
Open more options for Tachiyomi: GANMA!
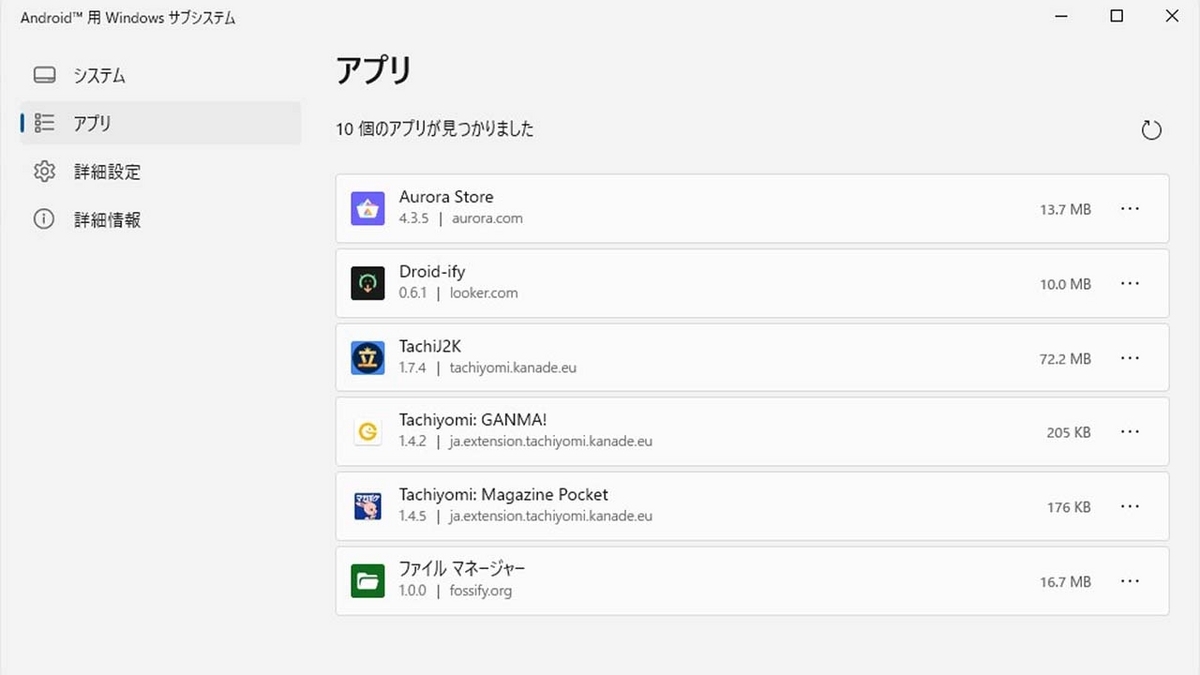[1130, 433]
